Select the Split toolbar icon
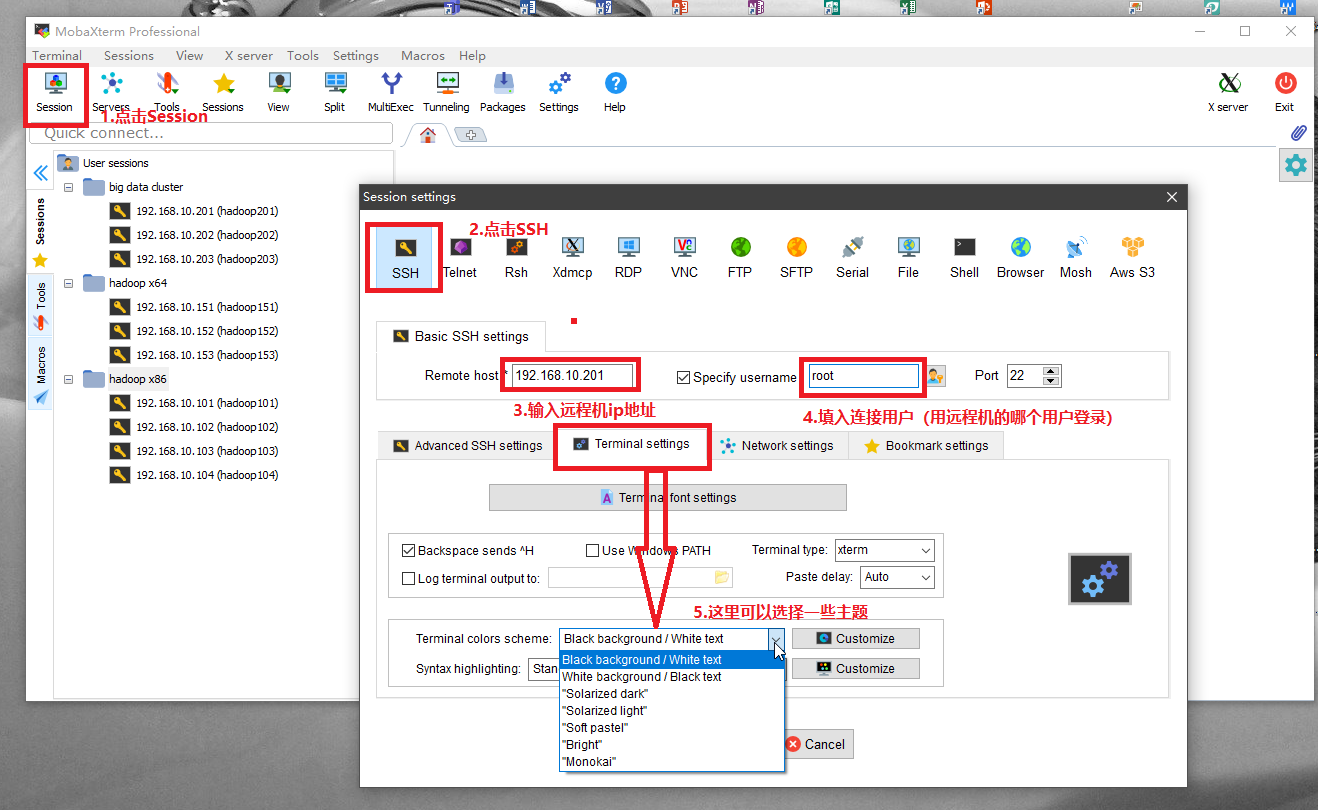Viewport: 1318px width, 810px height. [335, 92]
